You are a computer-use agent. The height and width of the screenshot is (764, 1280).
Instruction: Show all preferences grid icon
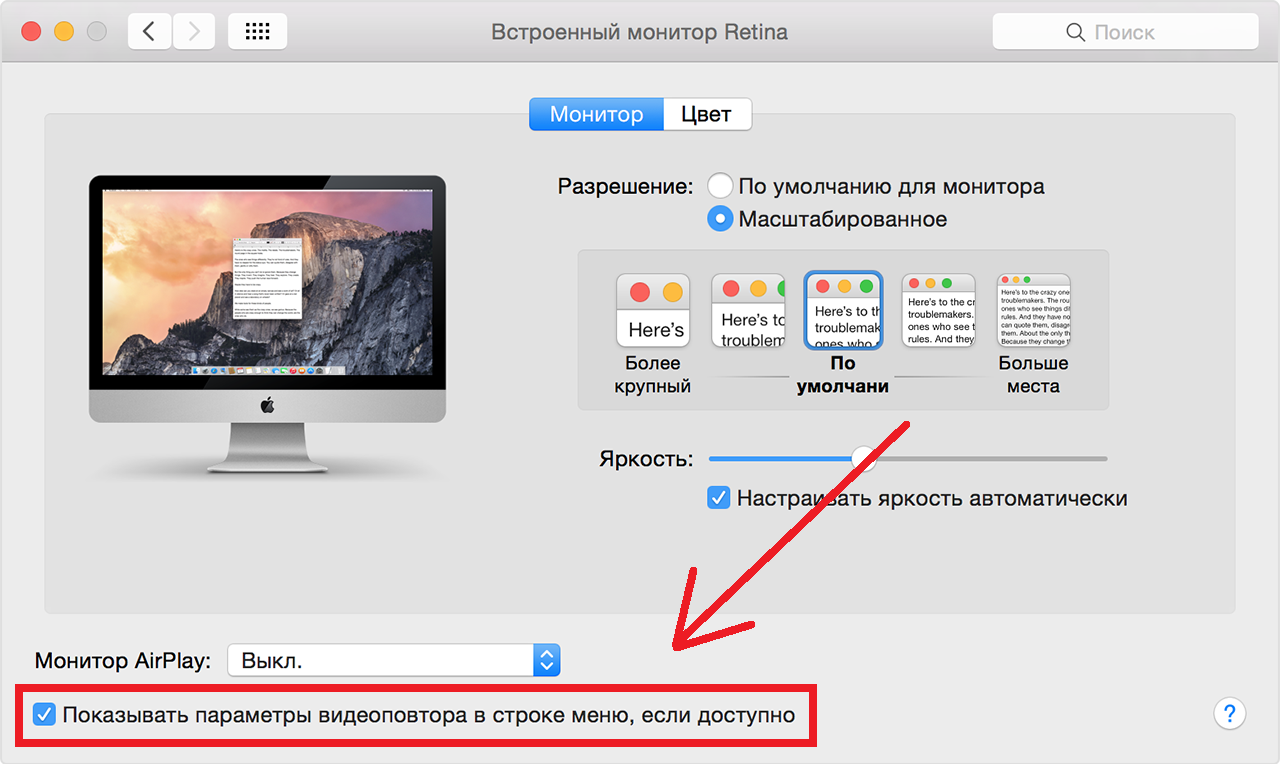[x=257, y=32]
